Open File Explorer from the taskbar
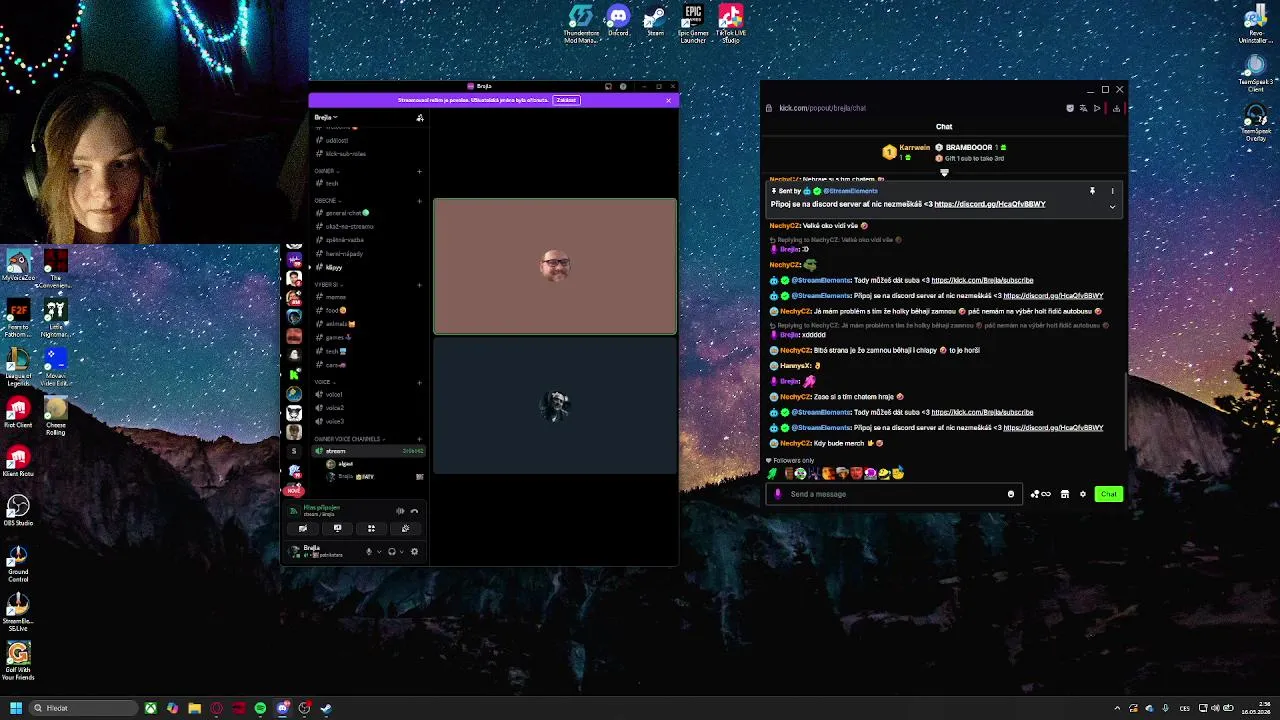Screen dimensions: 1280x720 194,708
